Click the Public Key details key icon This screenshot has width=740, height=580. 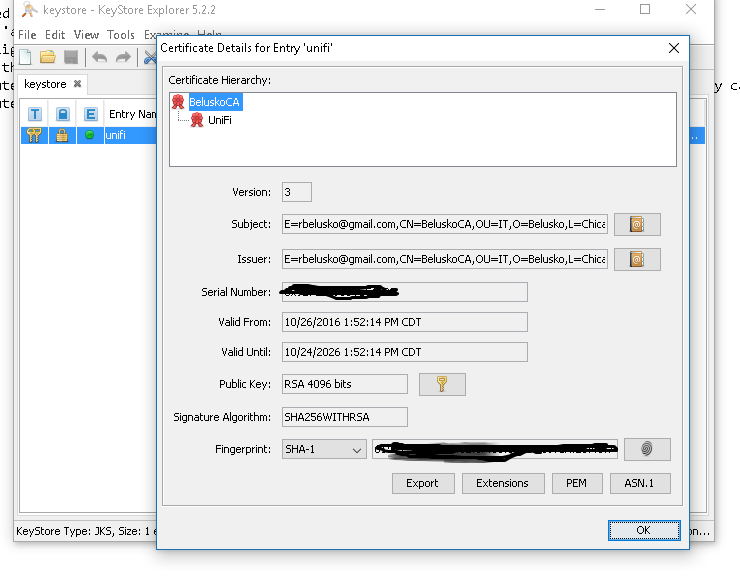pos(442,384)
